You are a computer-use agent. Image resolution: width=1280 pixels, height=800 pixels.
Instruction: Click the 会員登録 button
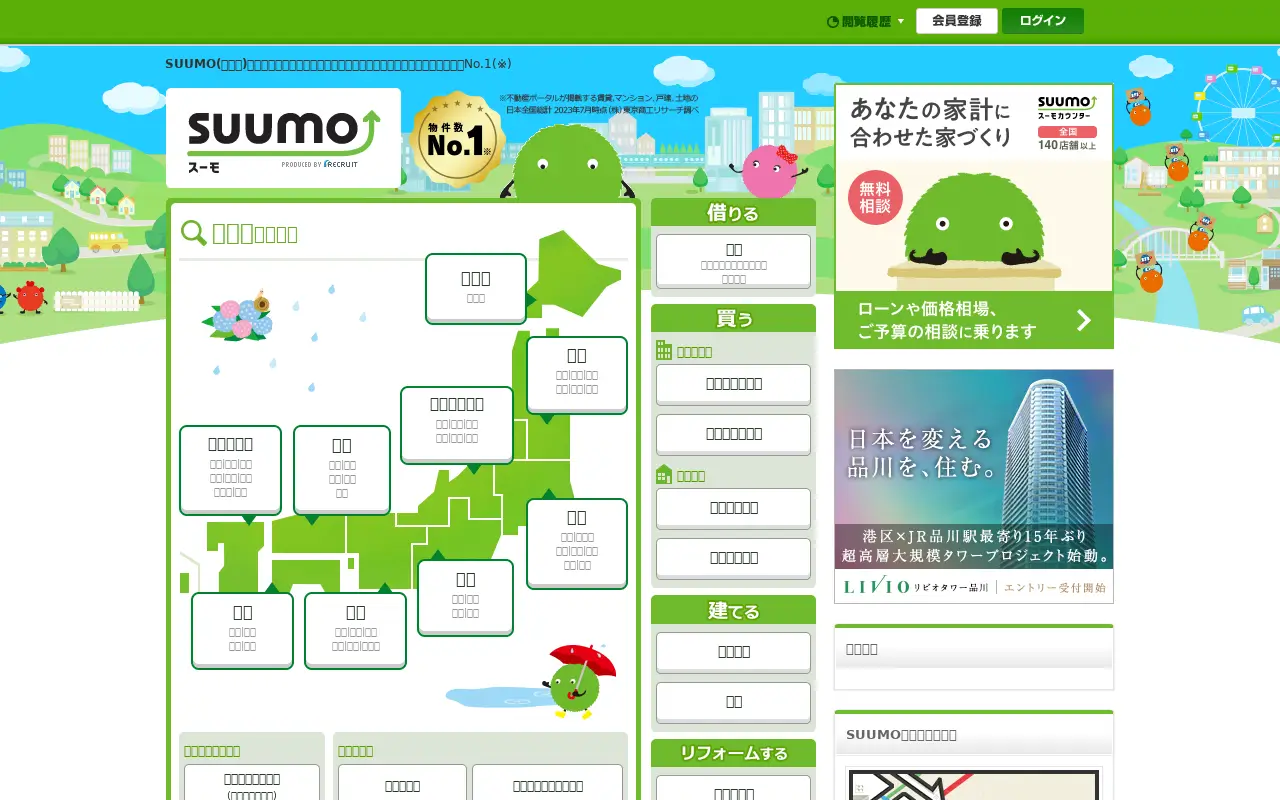(956, 21)
